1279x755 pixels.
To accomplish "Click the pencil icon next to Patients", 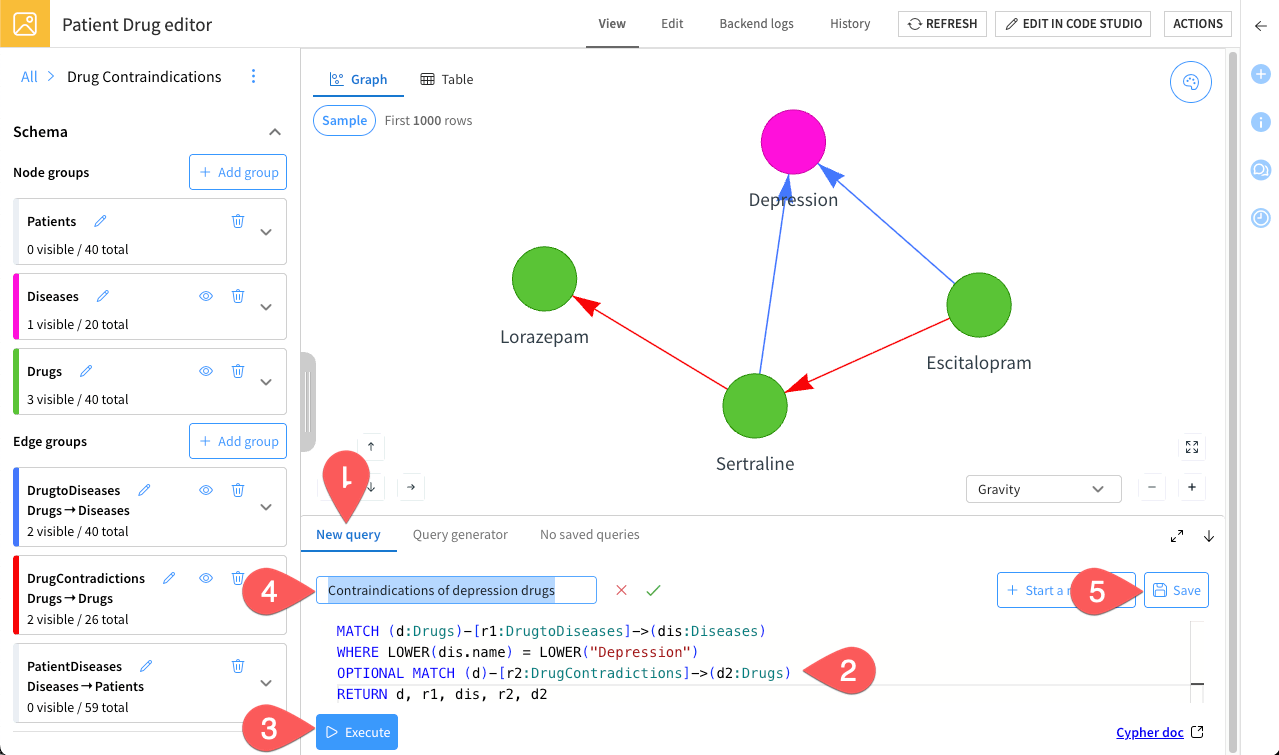I will pyautogui.click(x=100, y=221).
